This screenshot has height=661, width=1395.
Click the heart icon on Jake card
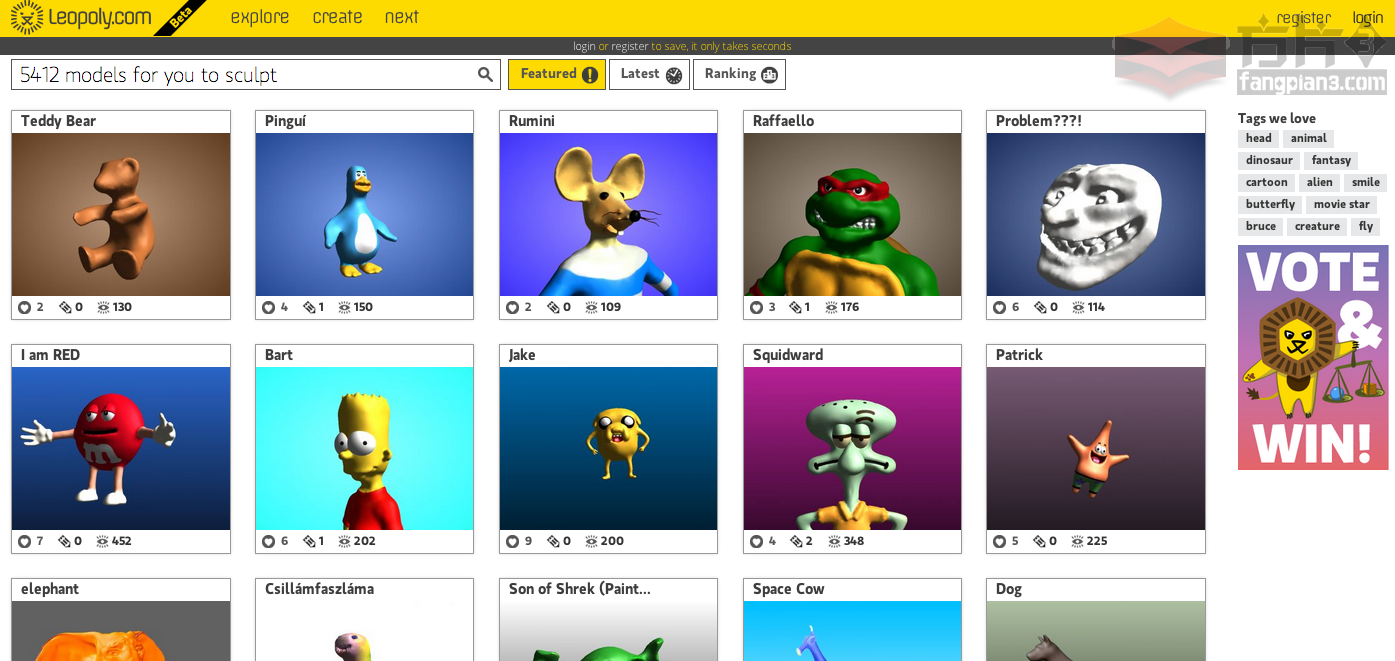tap(513, 542)
